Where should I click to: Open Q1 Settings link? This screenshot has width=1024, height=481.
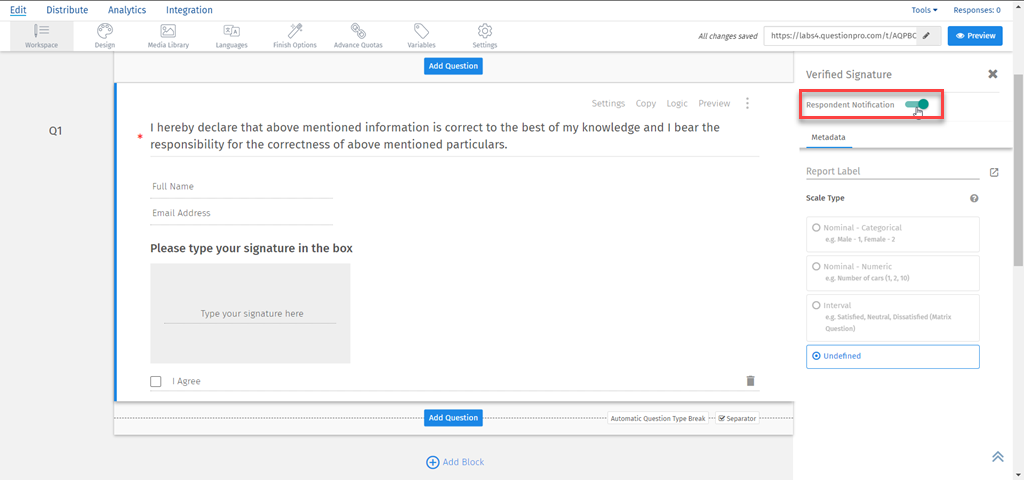[x=608, y=103]
